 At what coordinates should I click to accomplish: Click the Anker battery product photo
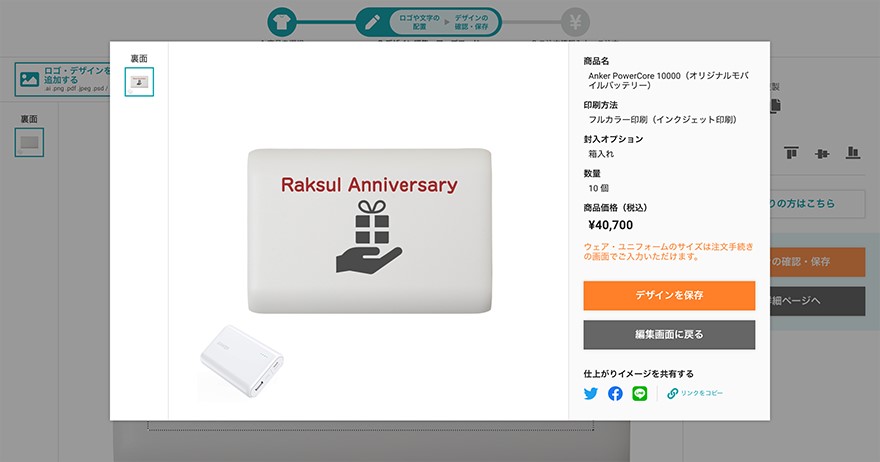click(x=241, y=360)
